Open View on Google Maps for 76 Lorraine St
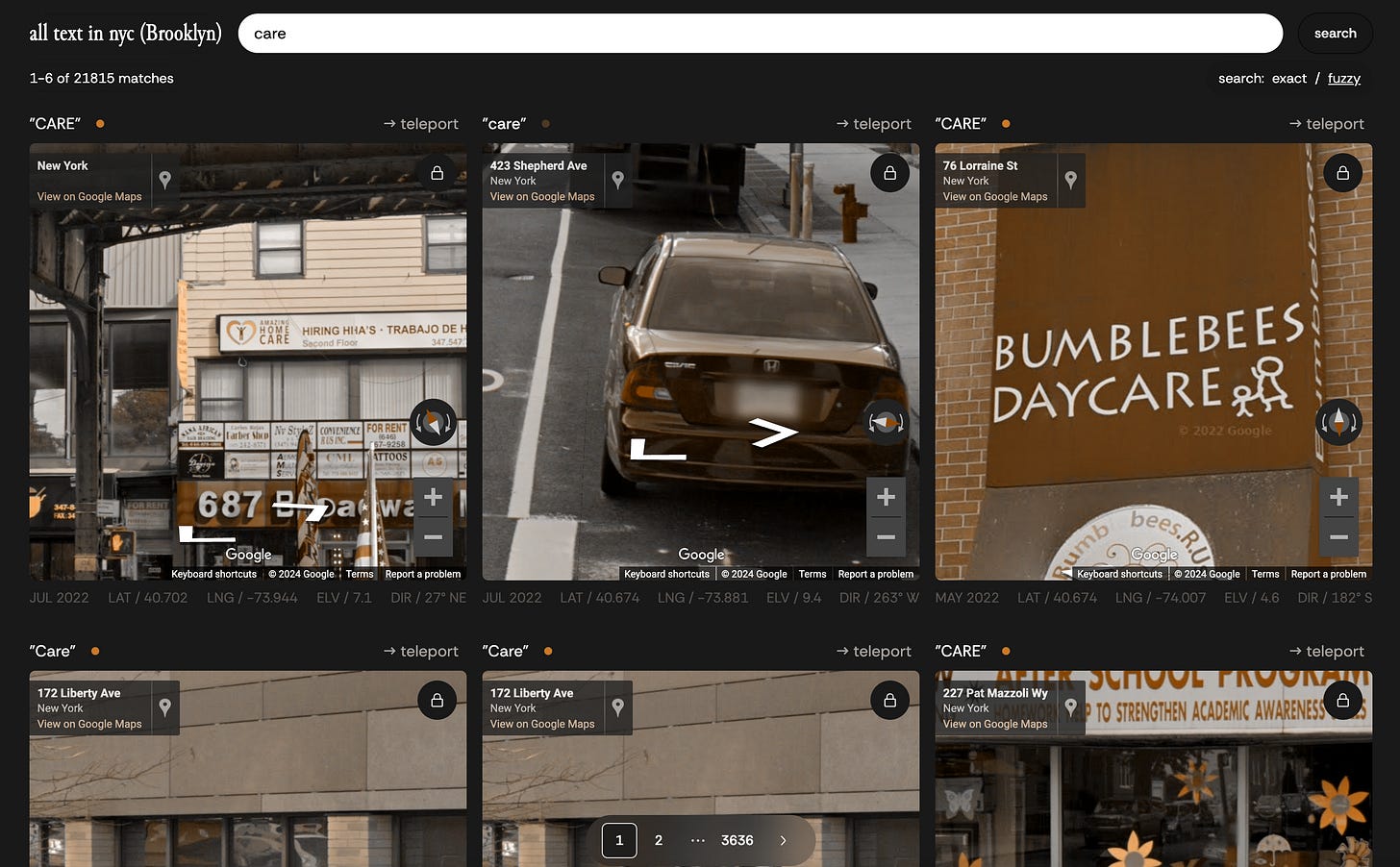The height and width of the screenshot is (867, 1400). click(995, 197)
